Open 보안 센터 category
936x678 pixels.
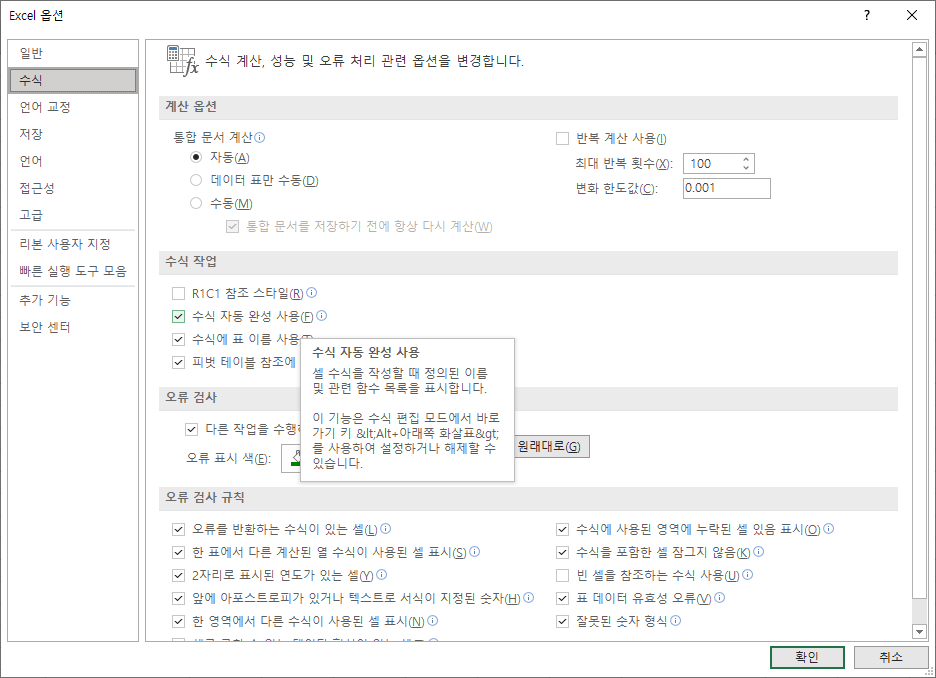pos(73,327)
